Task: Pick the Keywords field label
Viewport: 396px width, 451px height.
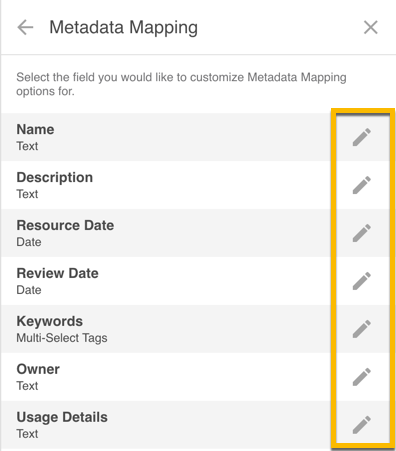Action: click(50, 321)
